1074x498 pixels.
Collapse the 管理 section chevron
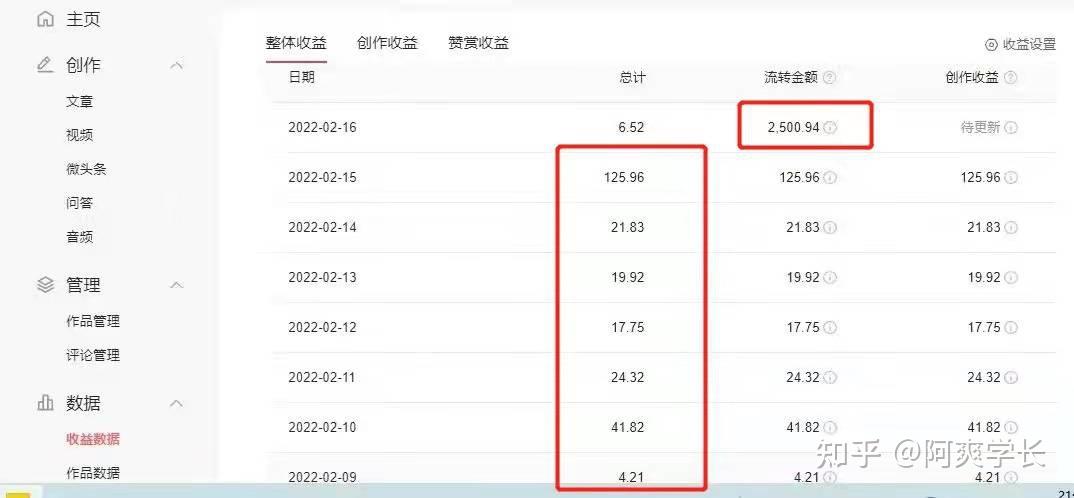177,284
